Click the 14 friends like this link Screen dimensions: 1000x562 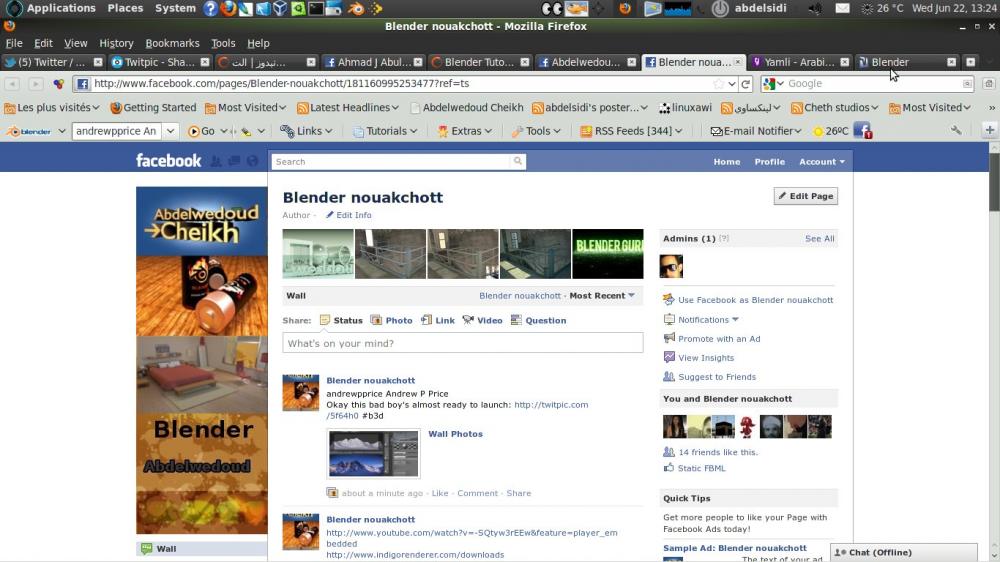click(x=717, y=452)
